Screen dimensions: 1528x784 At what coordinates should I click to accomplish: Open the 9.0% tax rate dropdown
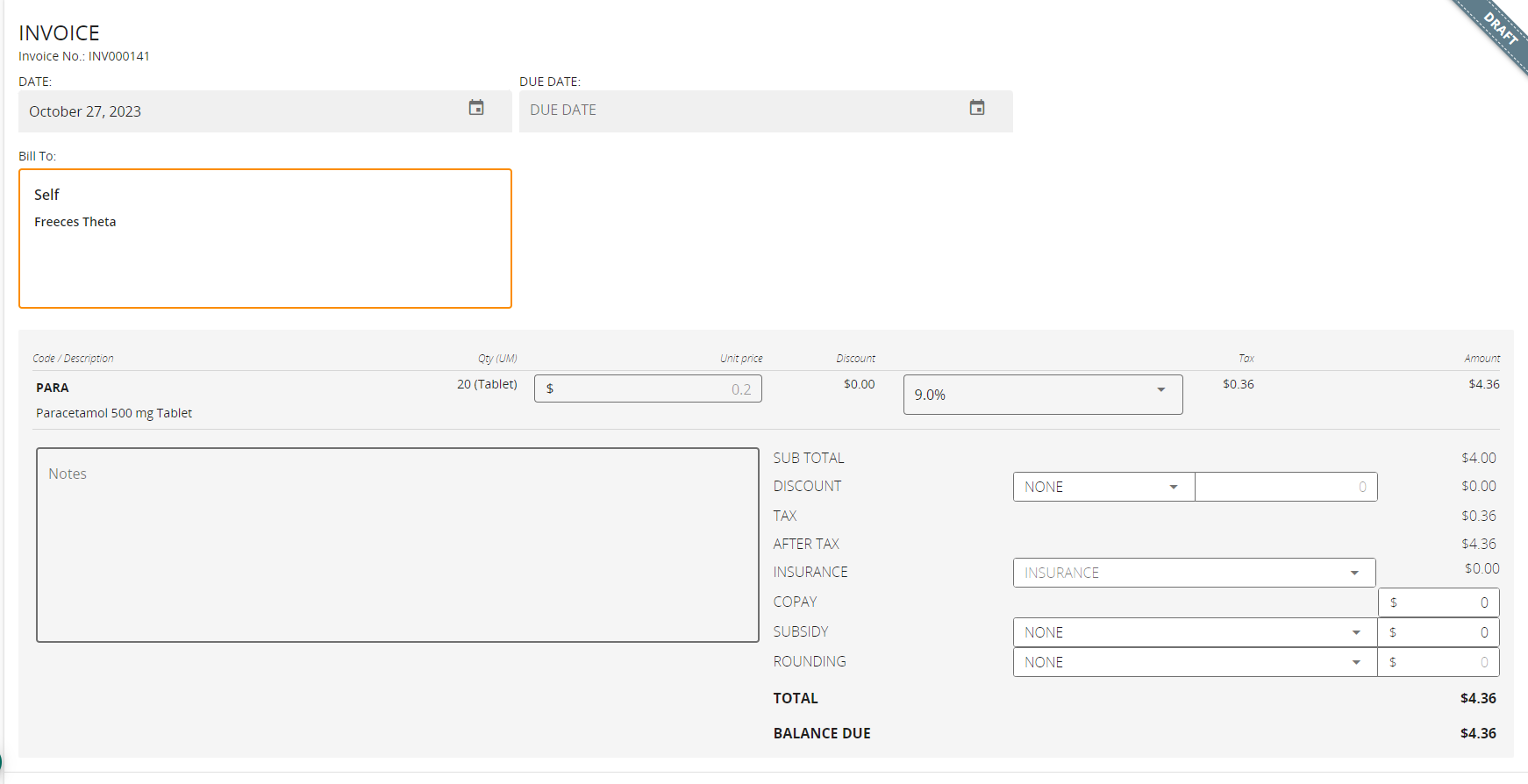tap(1043, 395)
